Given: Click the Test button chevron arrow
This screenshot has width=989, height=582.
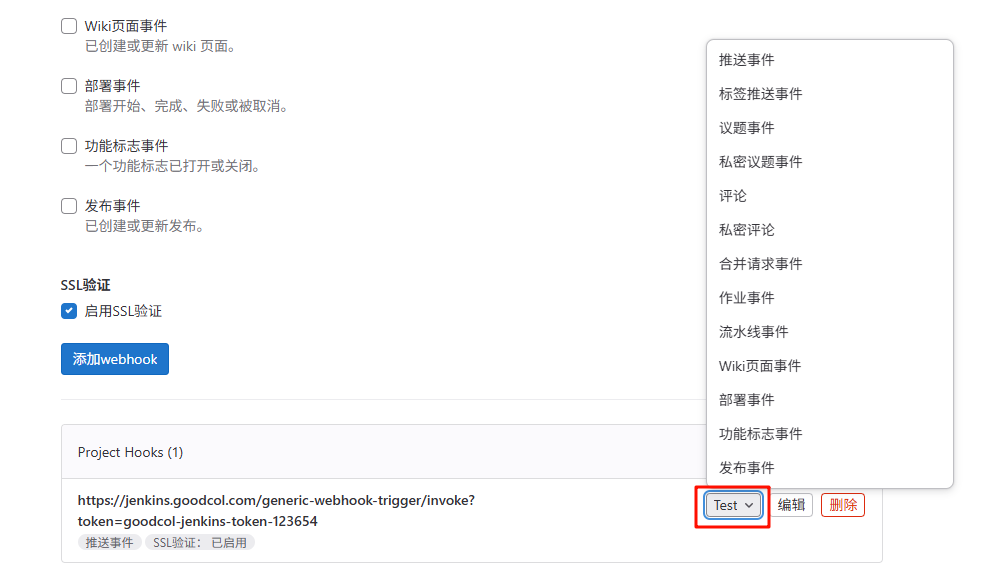Looking at the screenshot, I should 749,505.
